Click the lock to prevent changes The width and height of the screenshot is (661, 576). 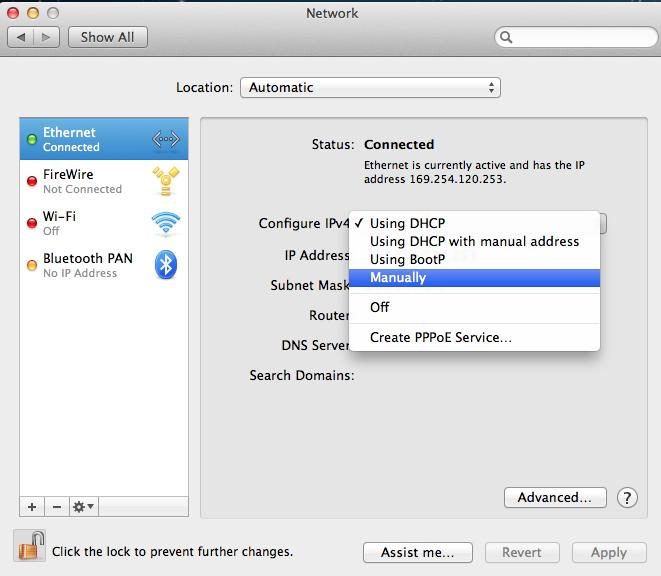tap(30, 546)
